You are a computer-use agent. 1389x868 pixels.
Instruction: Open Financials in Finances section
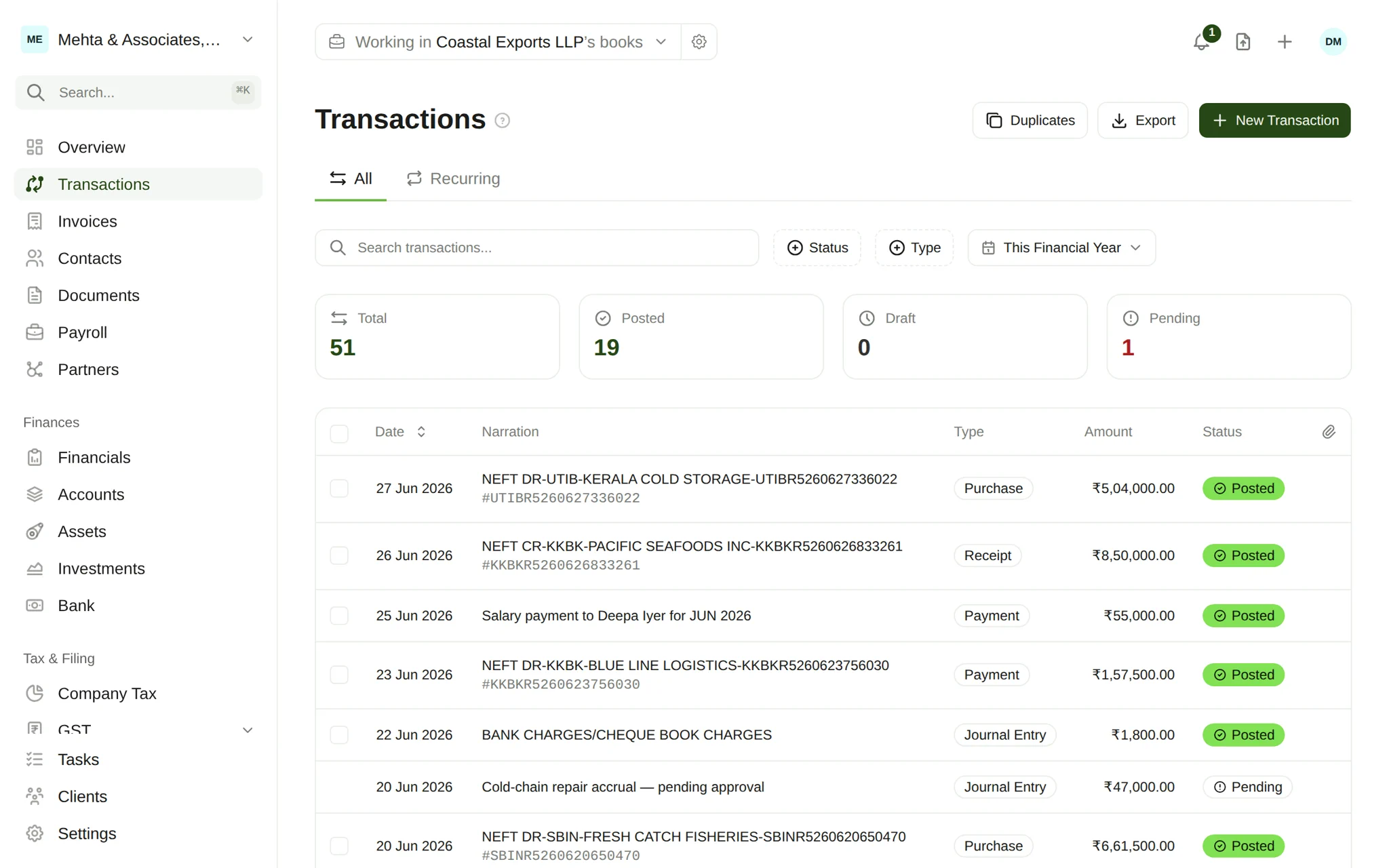pos(138,458)
